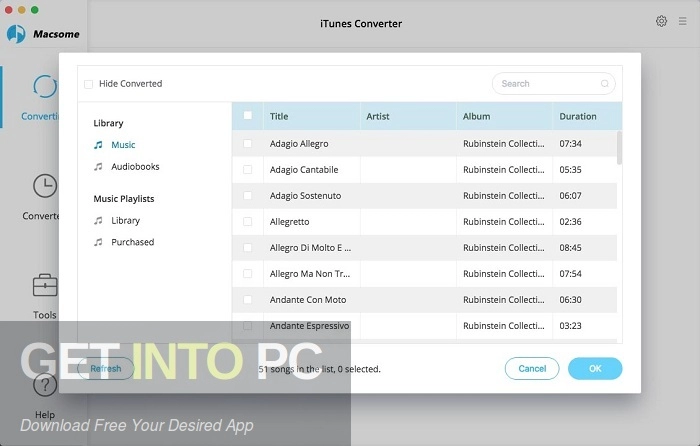Check the Adagio Sostenuto row checkbox
Viewport: 700px width, 446px height.
point(247,196)
